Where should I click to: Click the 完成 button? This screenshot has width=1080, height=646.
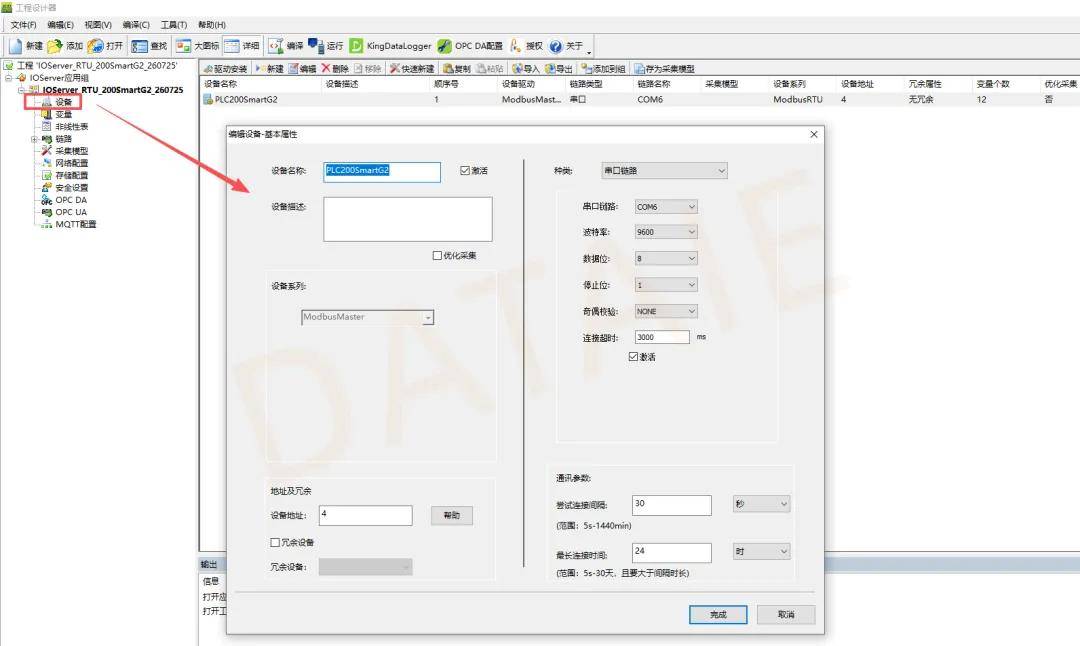point(718,614)
